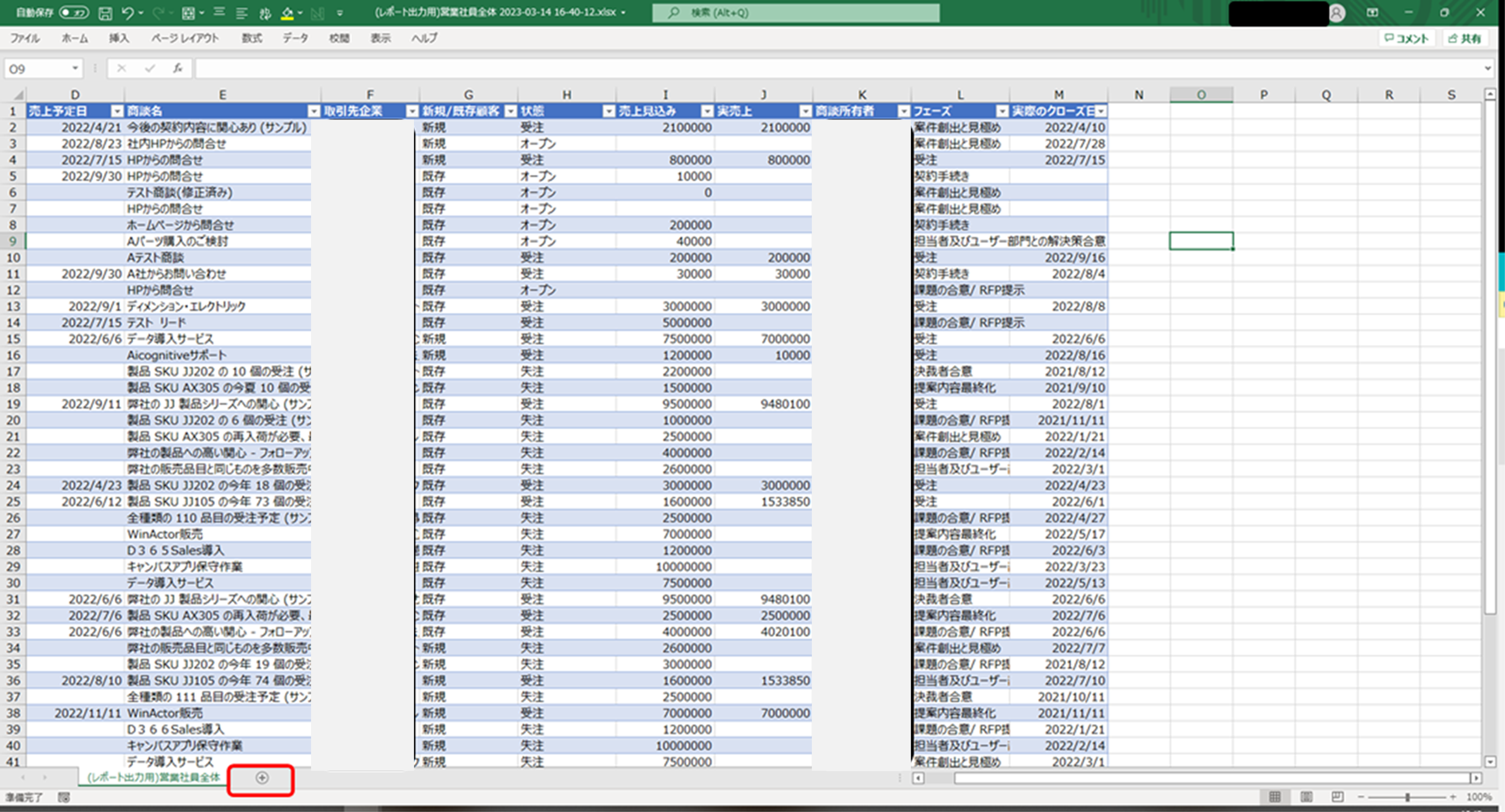Switch to the 挿入 ribbon tab
Screen dimensions: 1505x812
point(119,39)
